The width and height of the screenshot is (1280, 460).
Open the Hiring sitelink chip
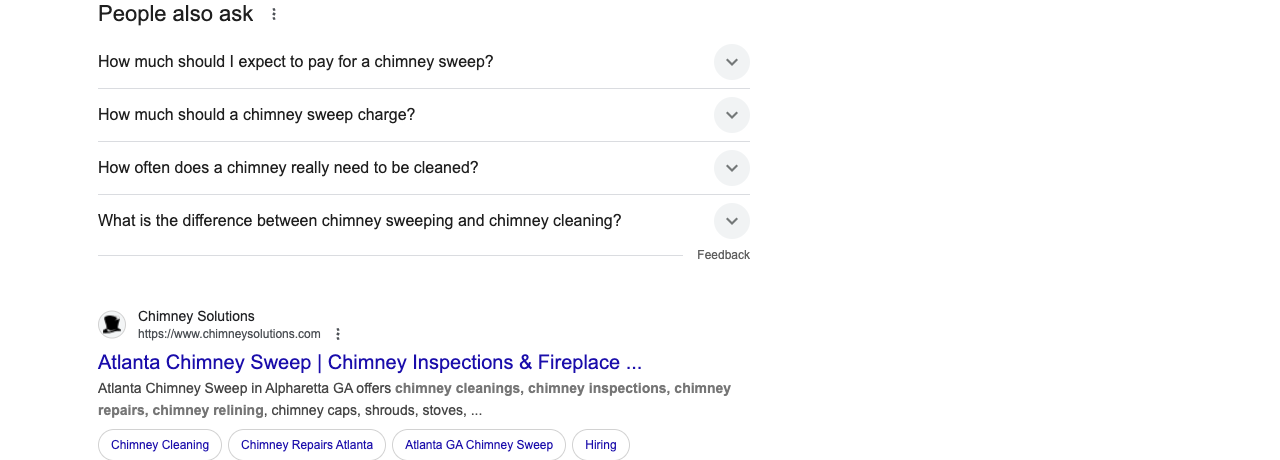click(x=601, y=445)
